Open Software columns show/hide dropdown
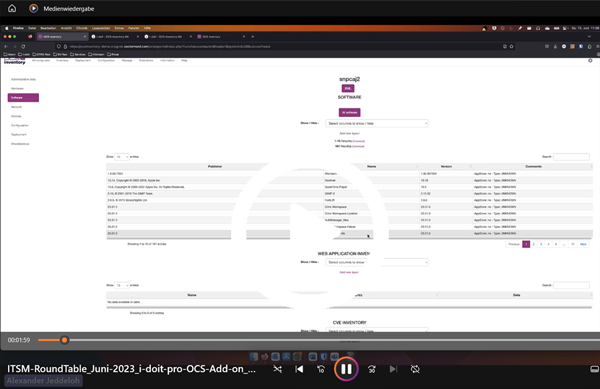Viewport: 600px width, 389px height. point(377,123)
